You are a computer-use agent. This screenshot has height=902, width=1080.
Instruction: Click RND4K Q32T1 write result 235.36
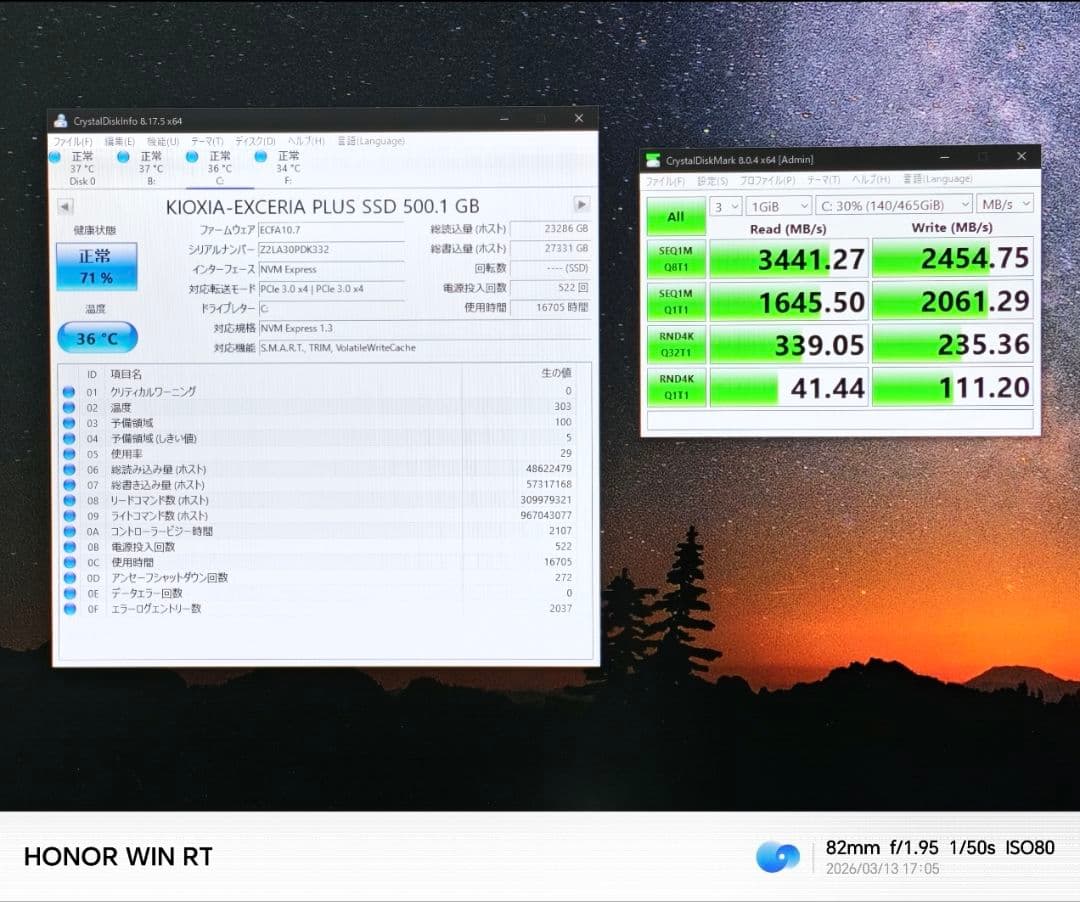(x=953, y=344)
